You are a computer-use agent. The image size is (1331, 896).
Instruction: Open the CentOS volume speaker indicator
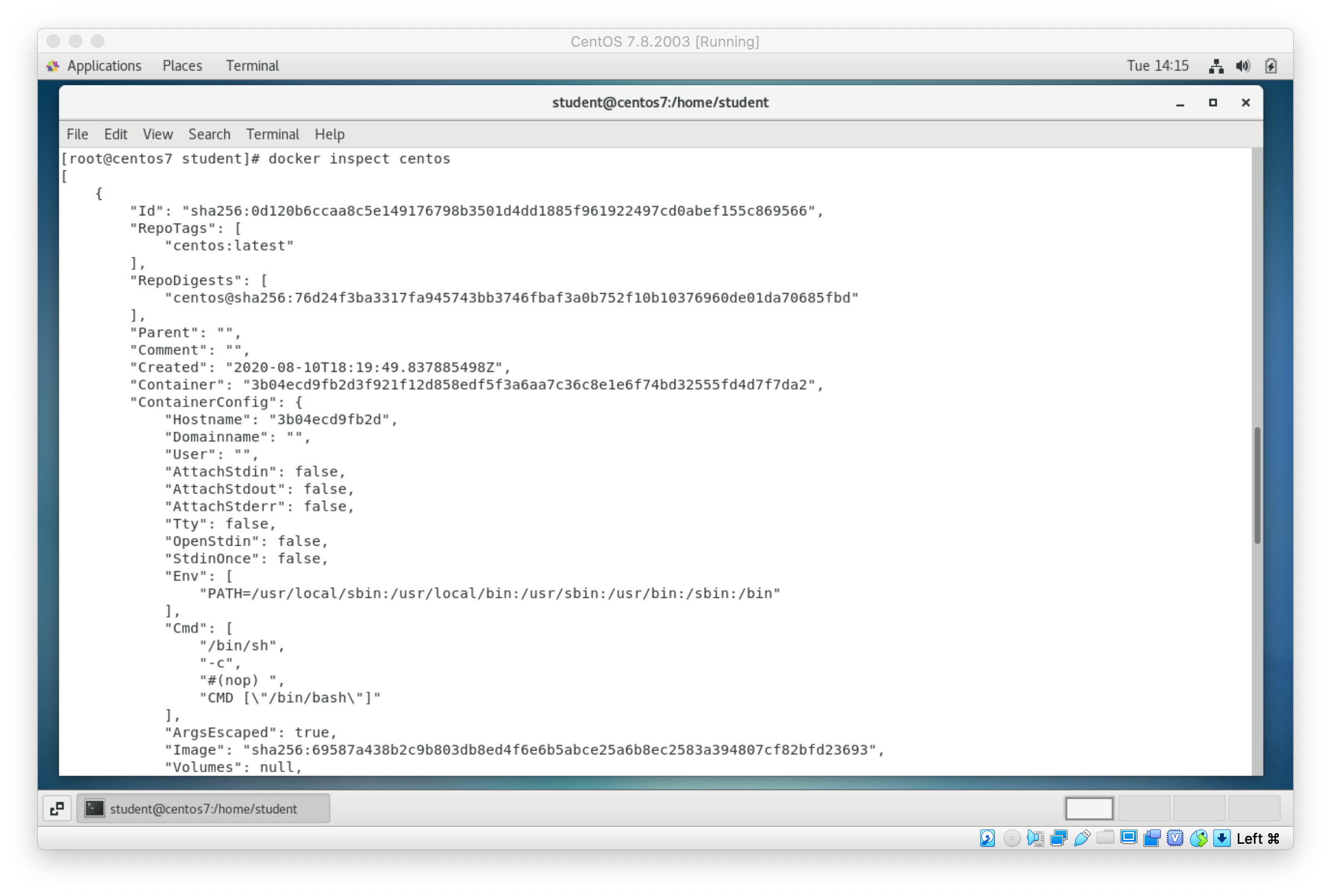point(1242,66)
